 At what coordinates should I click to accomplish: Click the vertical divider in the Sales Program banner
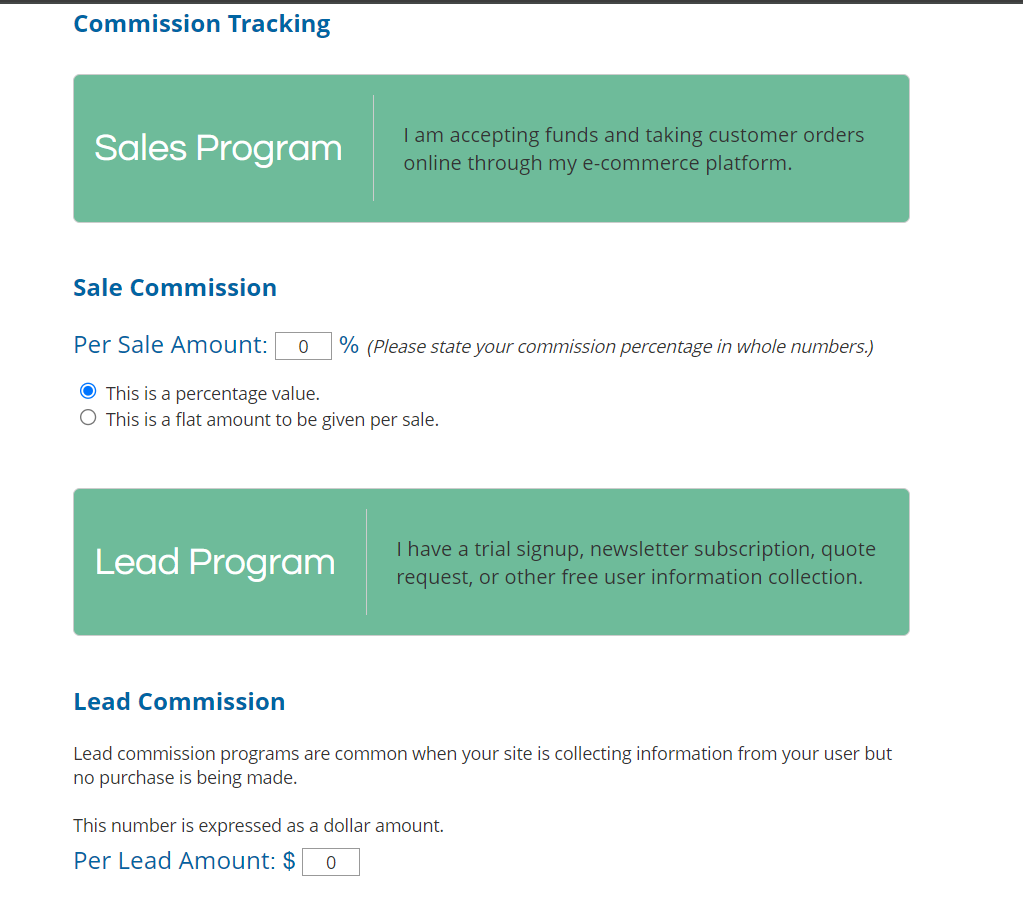[x=373, y=148]
